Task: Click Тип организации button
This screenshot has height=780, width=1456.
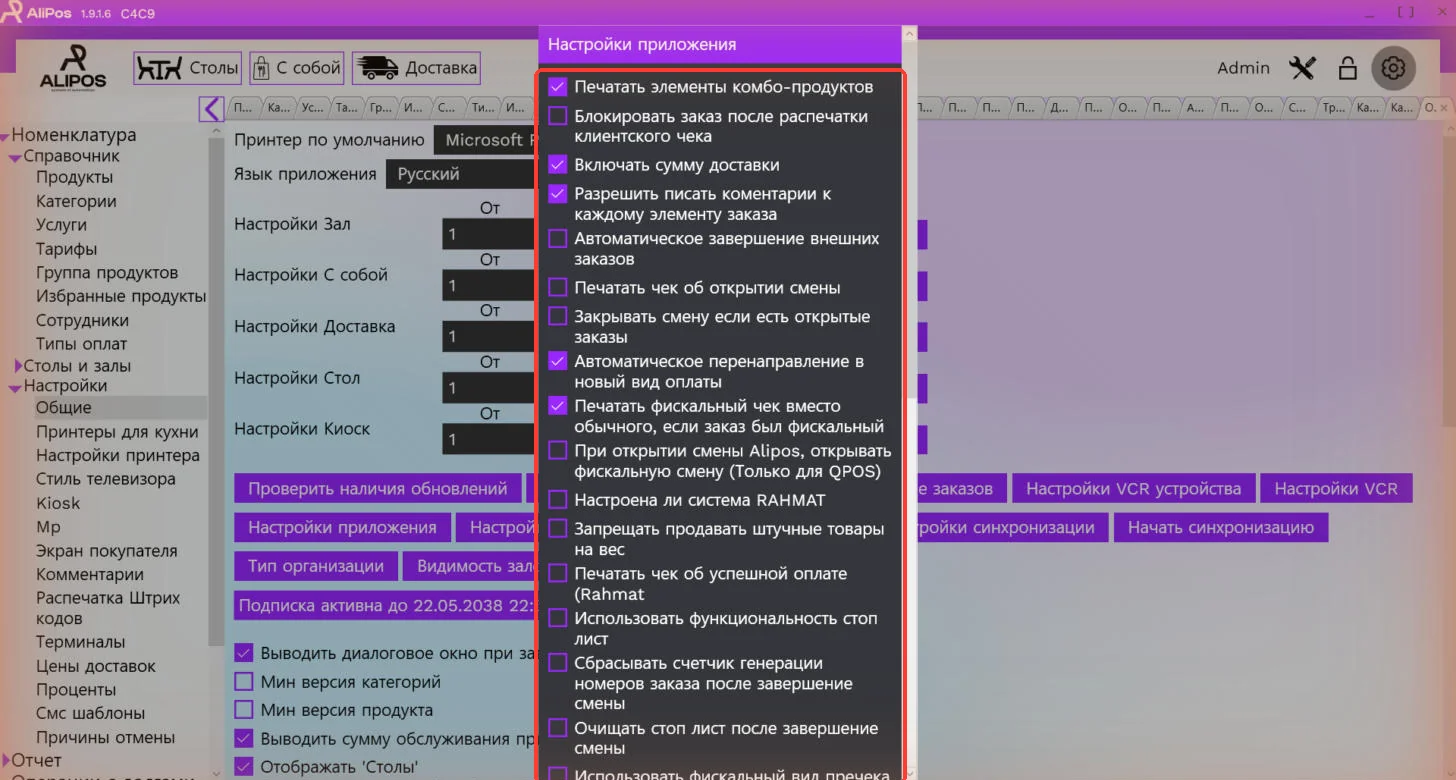Action: point(316,566)
